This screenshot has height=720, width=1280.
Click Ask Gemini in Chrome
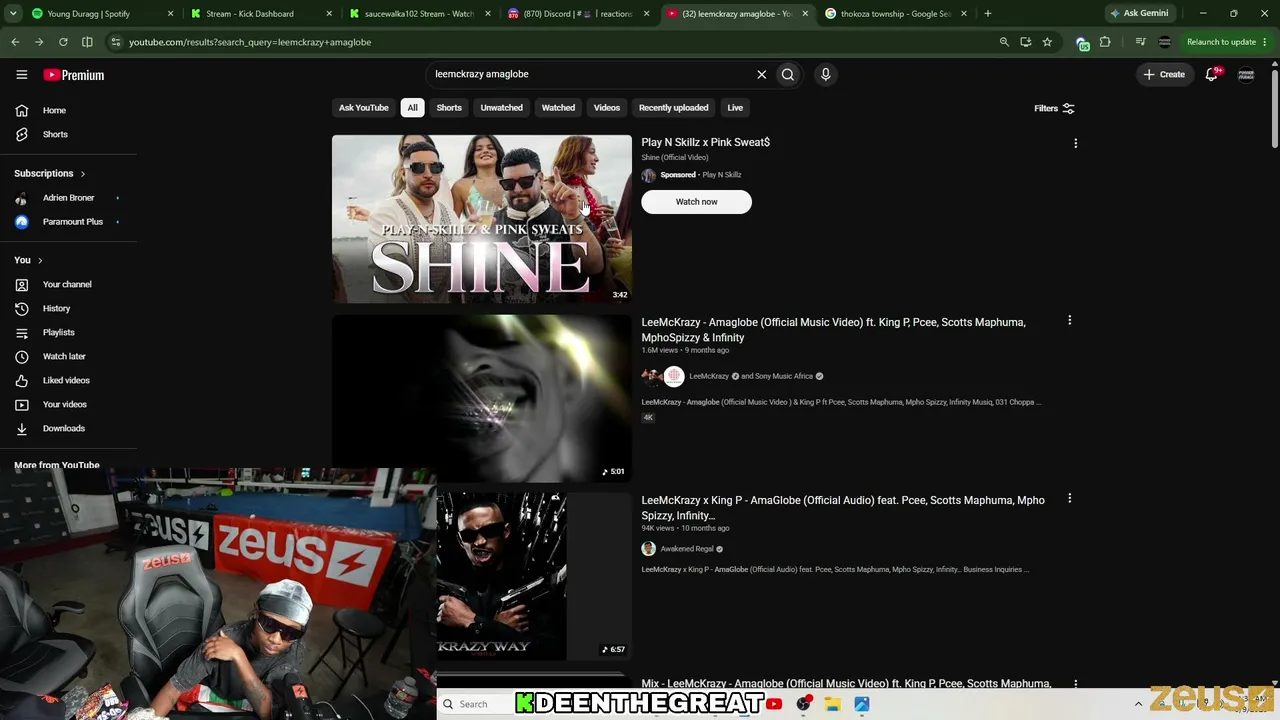(1138, 14)
